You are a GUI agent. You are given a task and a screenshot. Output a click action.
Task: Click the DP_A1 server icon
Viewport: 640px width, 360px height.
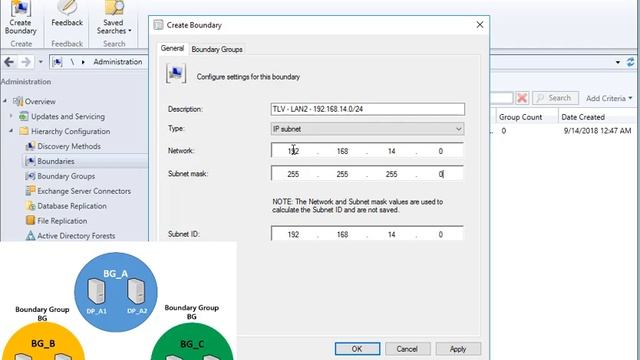[x=97, y=292]
